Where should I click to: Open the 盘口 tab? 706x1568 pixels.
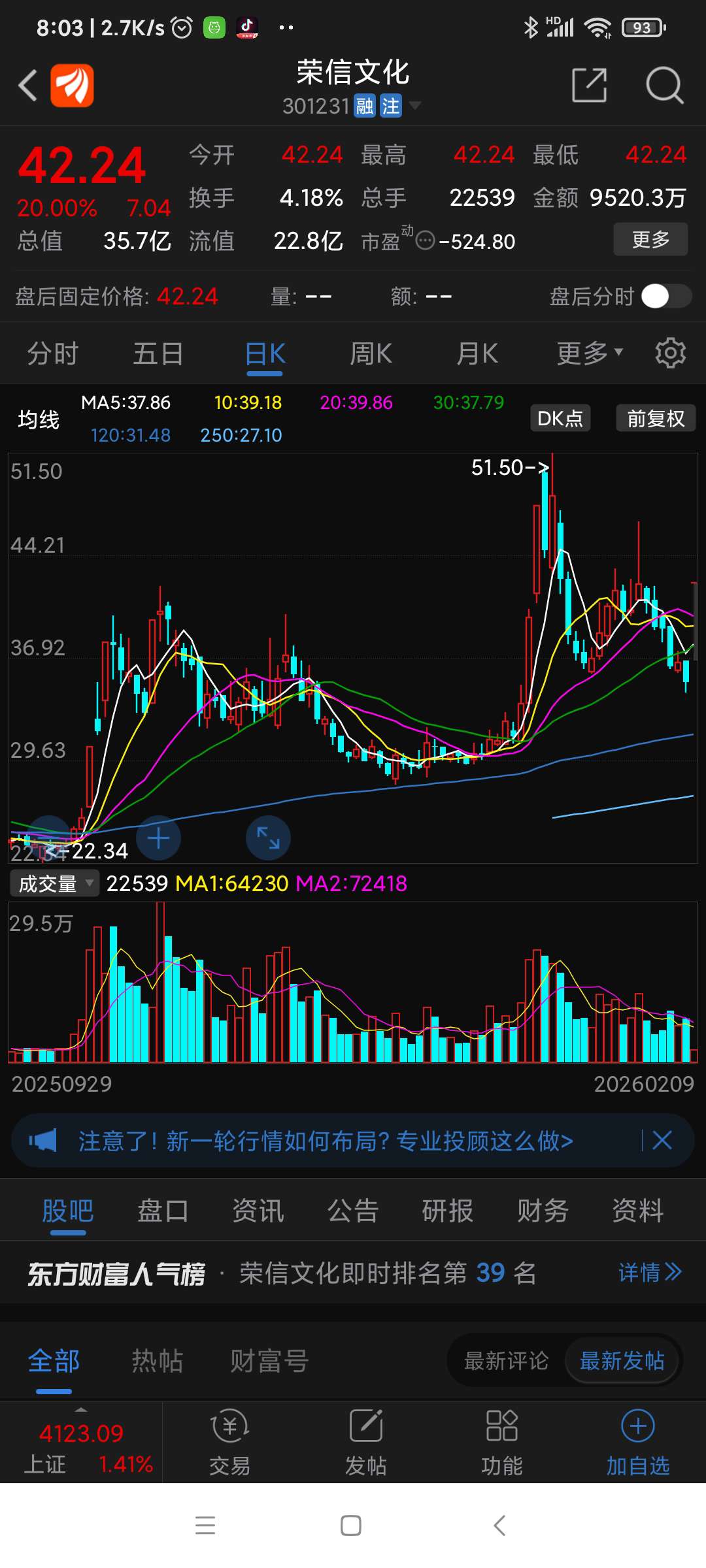pyautogui.click(x=163, y=1211)
